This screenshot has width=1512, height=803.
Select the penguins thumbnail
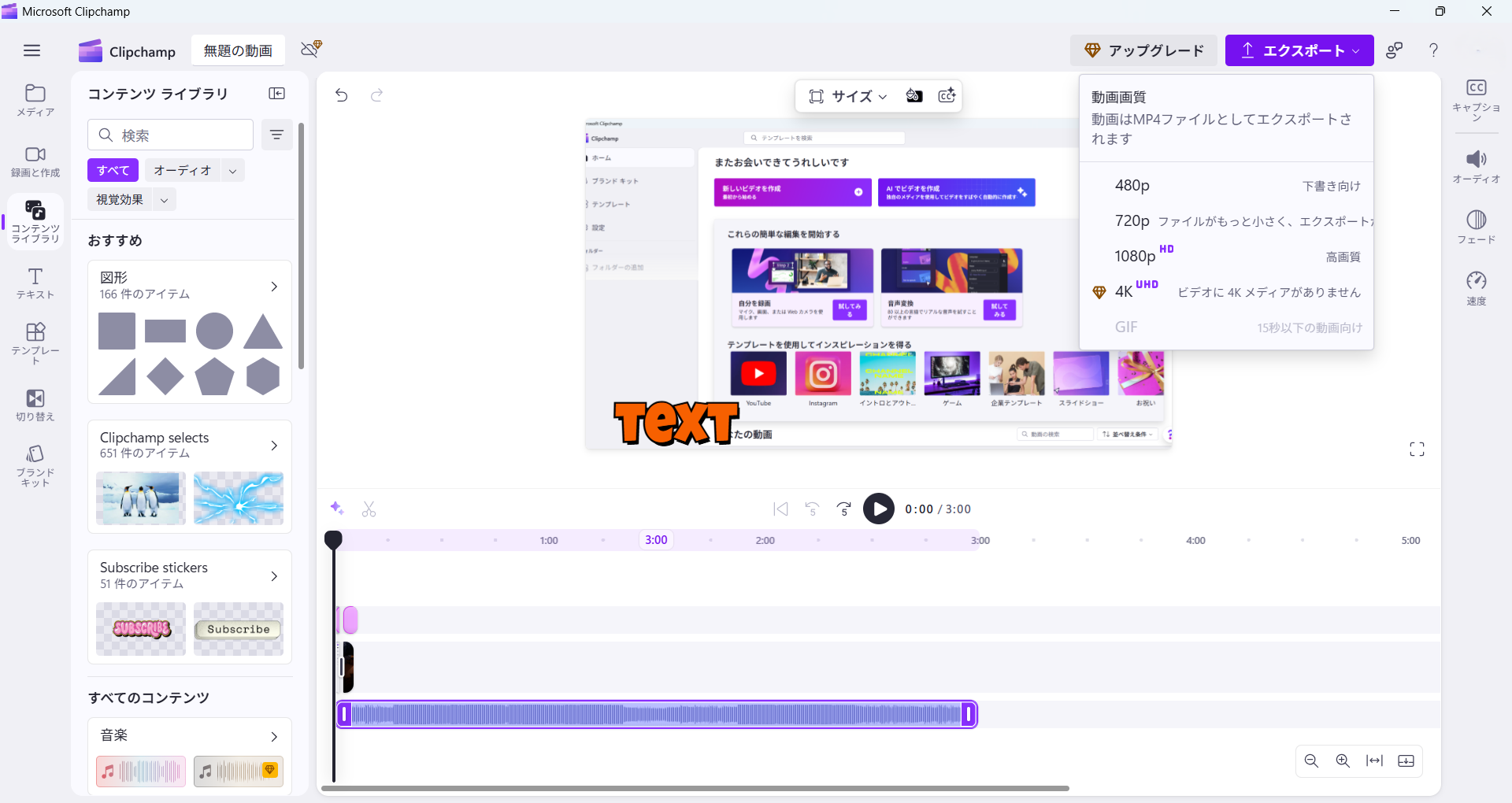pyautogui.click(x=141, y=498)
